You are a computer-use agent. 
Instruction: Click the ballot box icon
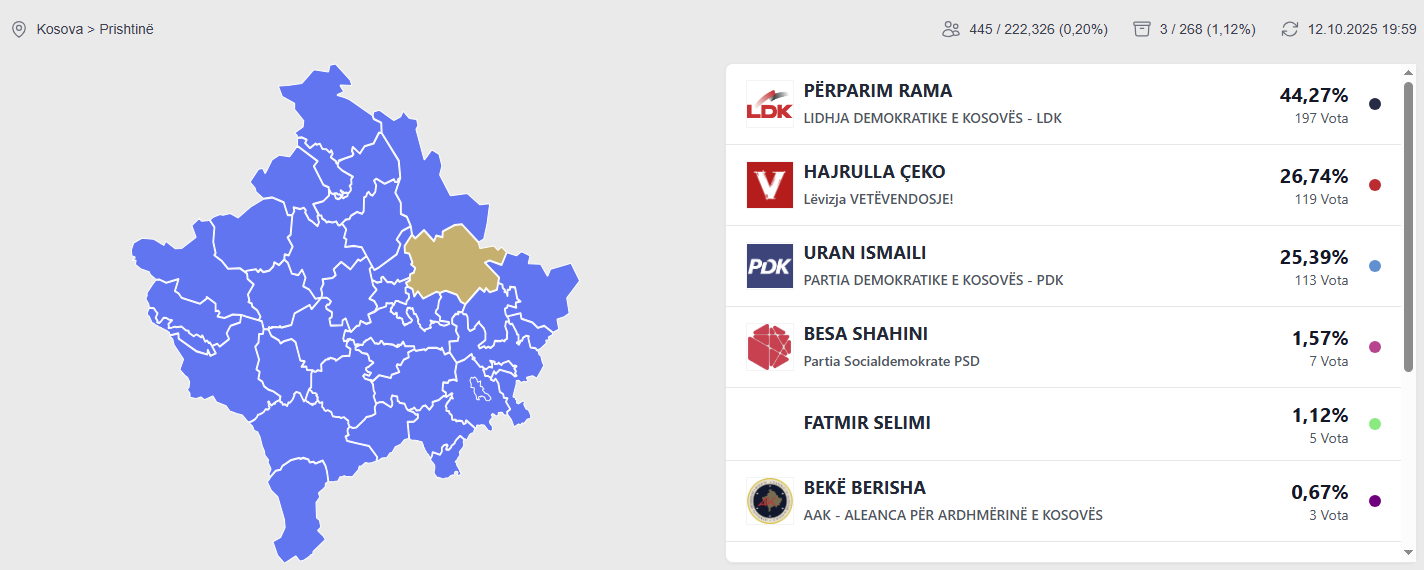pos(1142,29)
